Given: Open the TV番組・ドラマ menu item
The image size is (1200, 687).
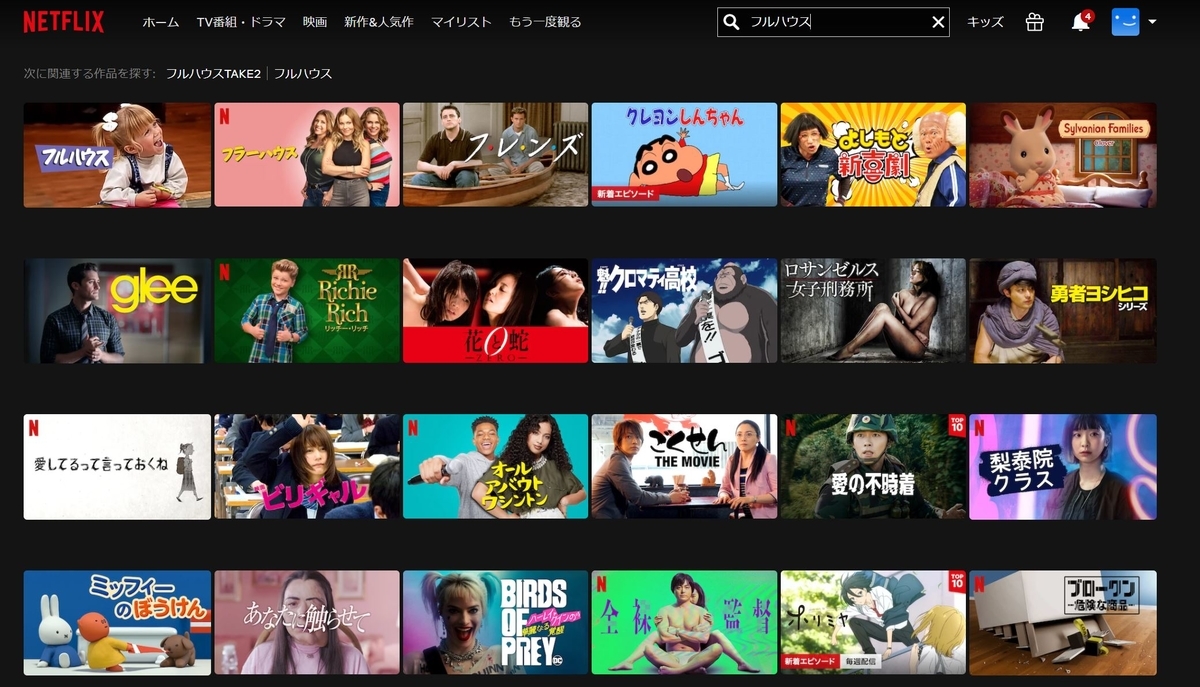Looking at the screenshot, I should tap(241, 22).
